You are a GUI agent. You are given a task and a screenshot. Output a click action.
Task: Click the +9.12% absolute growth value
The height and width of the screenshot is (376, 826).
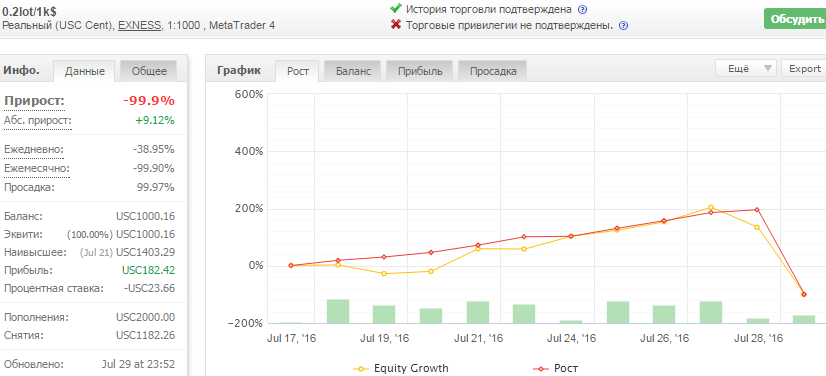[155, 121]
